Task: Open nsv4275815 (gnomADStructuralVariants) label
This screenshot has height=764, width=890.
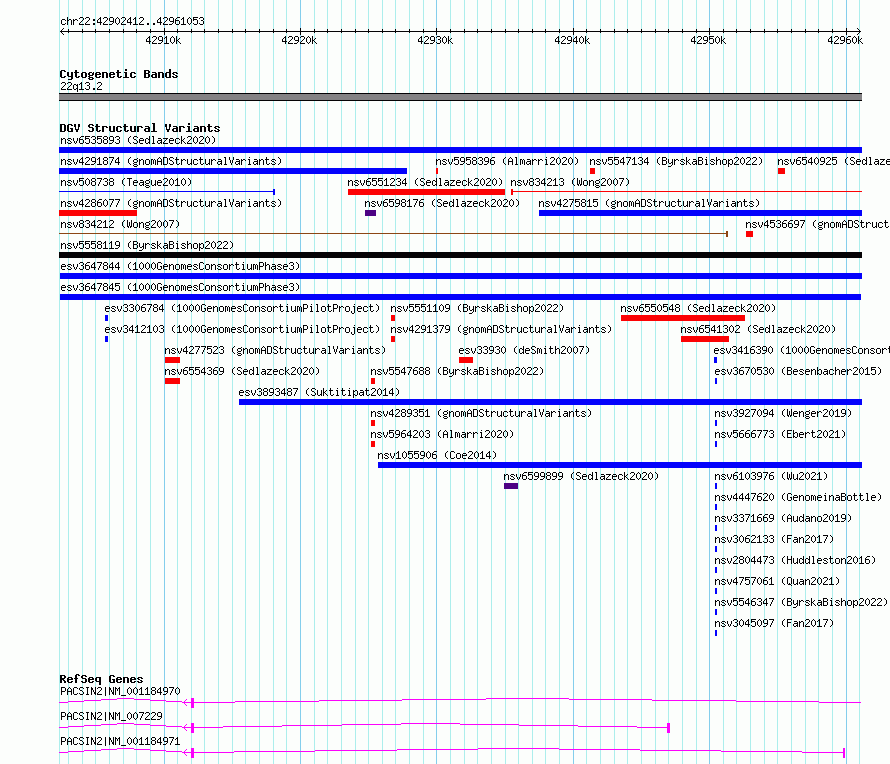Action: coord(649,203)
